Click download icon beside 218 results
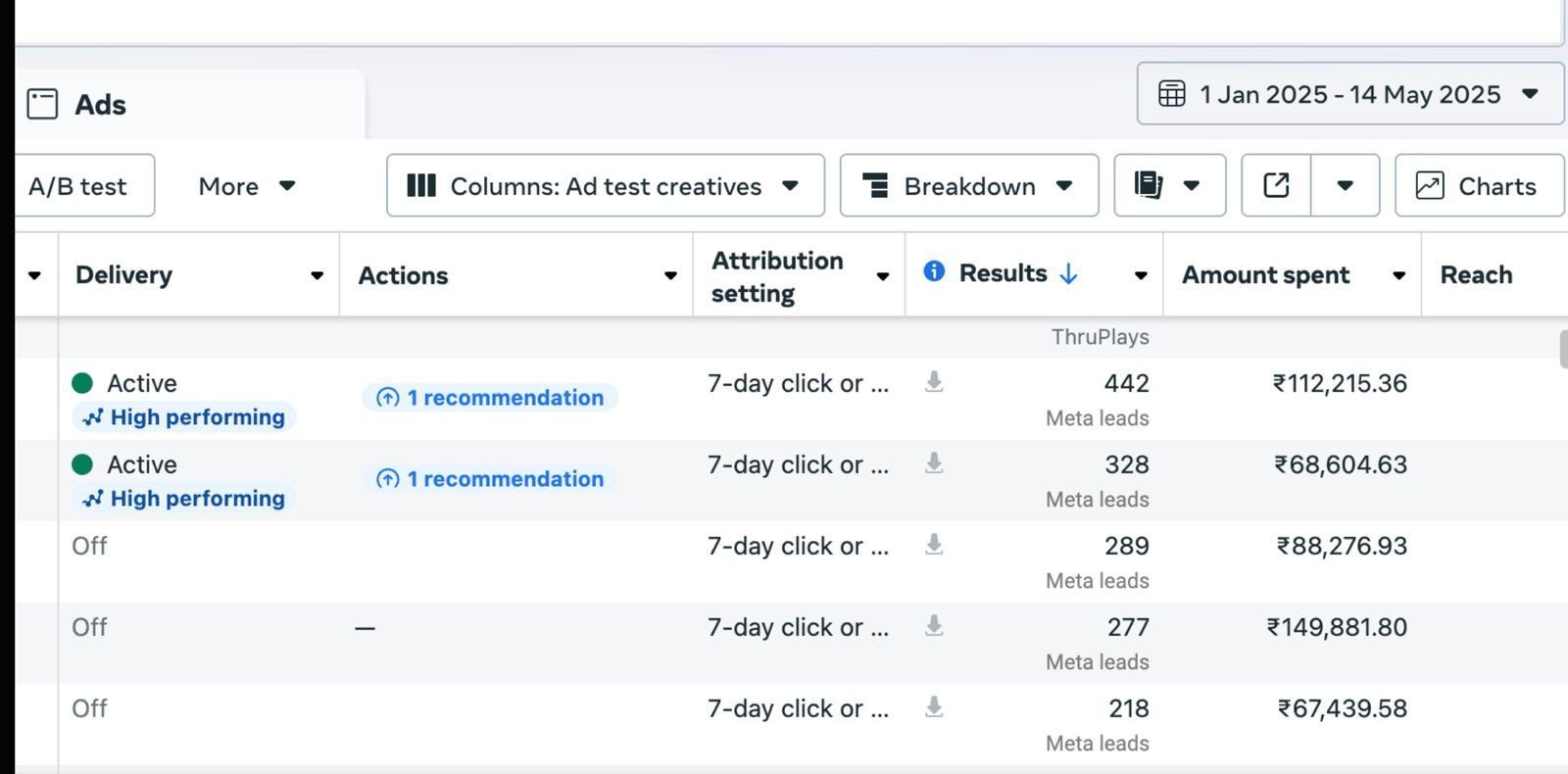Viewport: 1568px width, 774px height. pyautogui.click(x=934, y=707)
